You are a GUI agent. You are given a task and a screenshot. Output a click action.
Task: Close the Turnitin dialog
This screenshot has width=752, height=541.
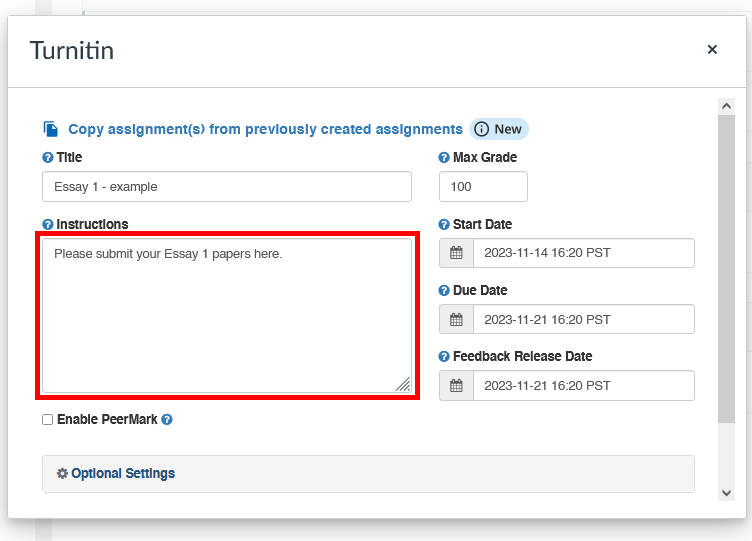click(712, 49)
